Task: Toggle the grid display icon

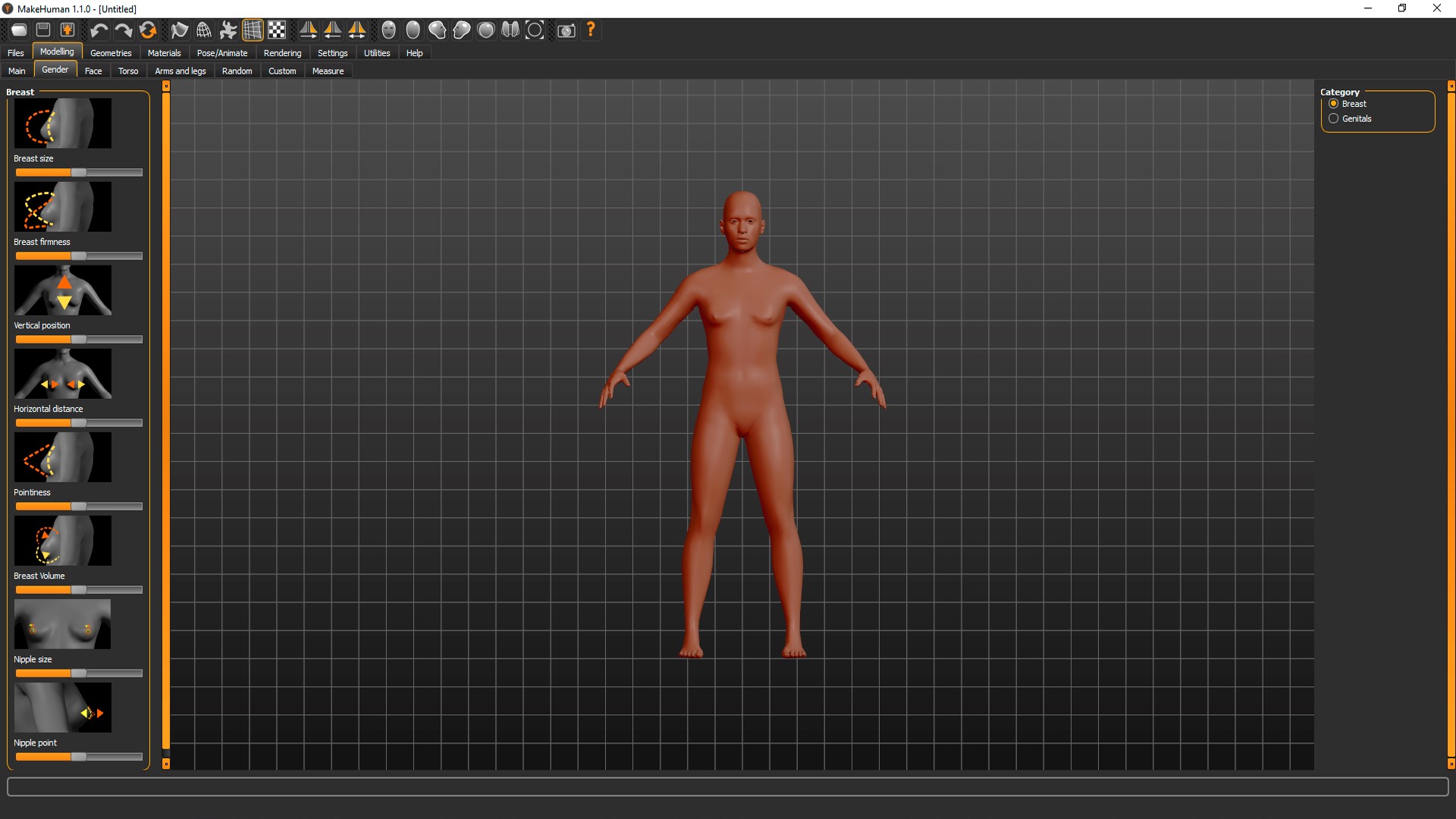Action: [x=253, y=30]
